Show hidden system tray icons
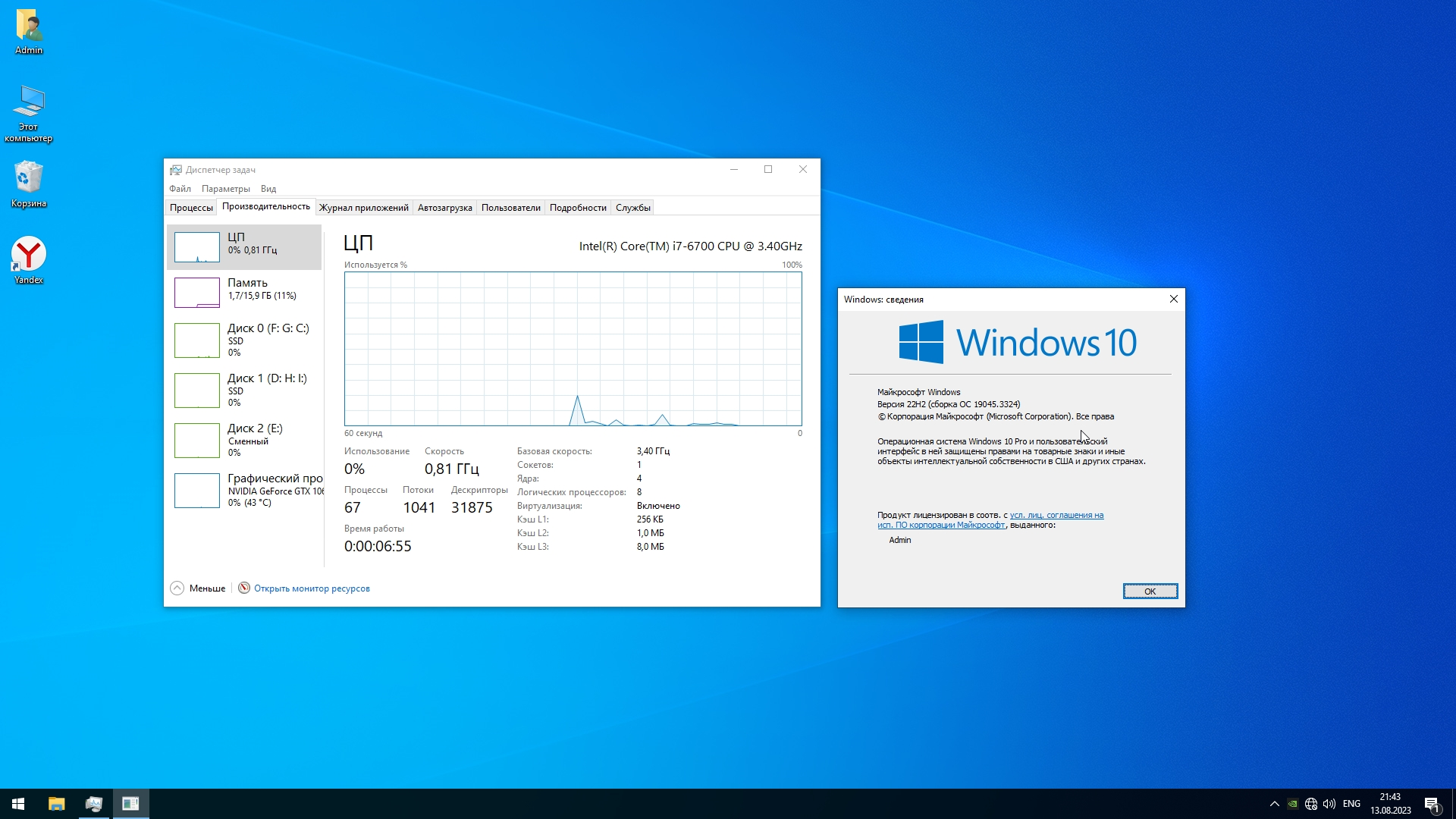Screen dimensions: 1456x819 point(1274,804)
